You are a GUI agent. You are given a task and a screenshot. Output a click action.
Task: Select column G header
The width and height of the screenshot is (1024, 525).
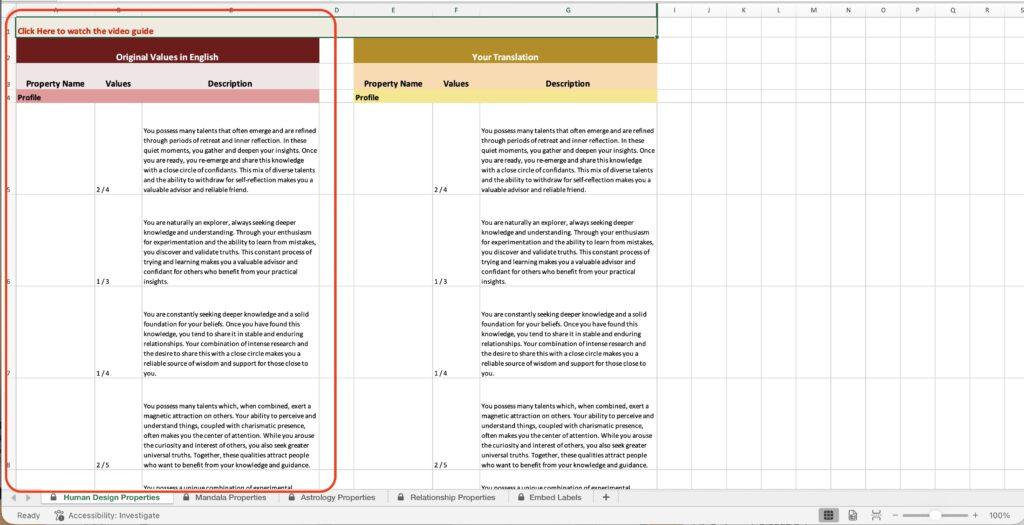(568, 10)
